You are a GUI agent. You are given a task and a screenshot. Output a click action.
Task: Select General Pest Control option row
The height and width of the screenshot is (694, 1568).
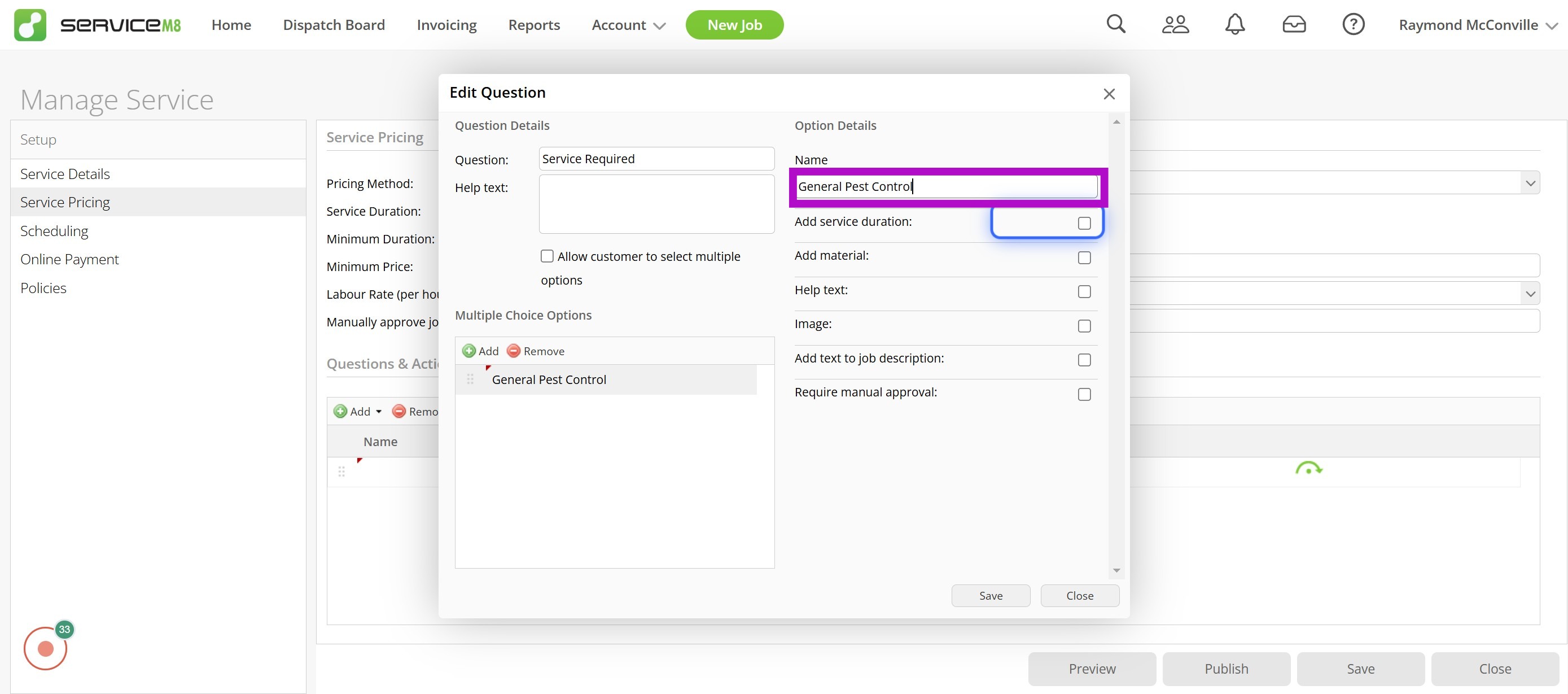point(606,379)
